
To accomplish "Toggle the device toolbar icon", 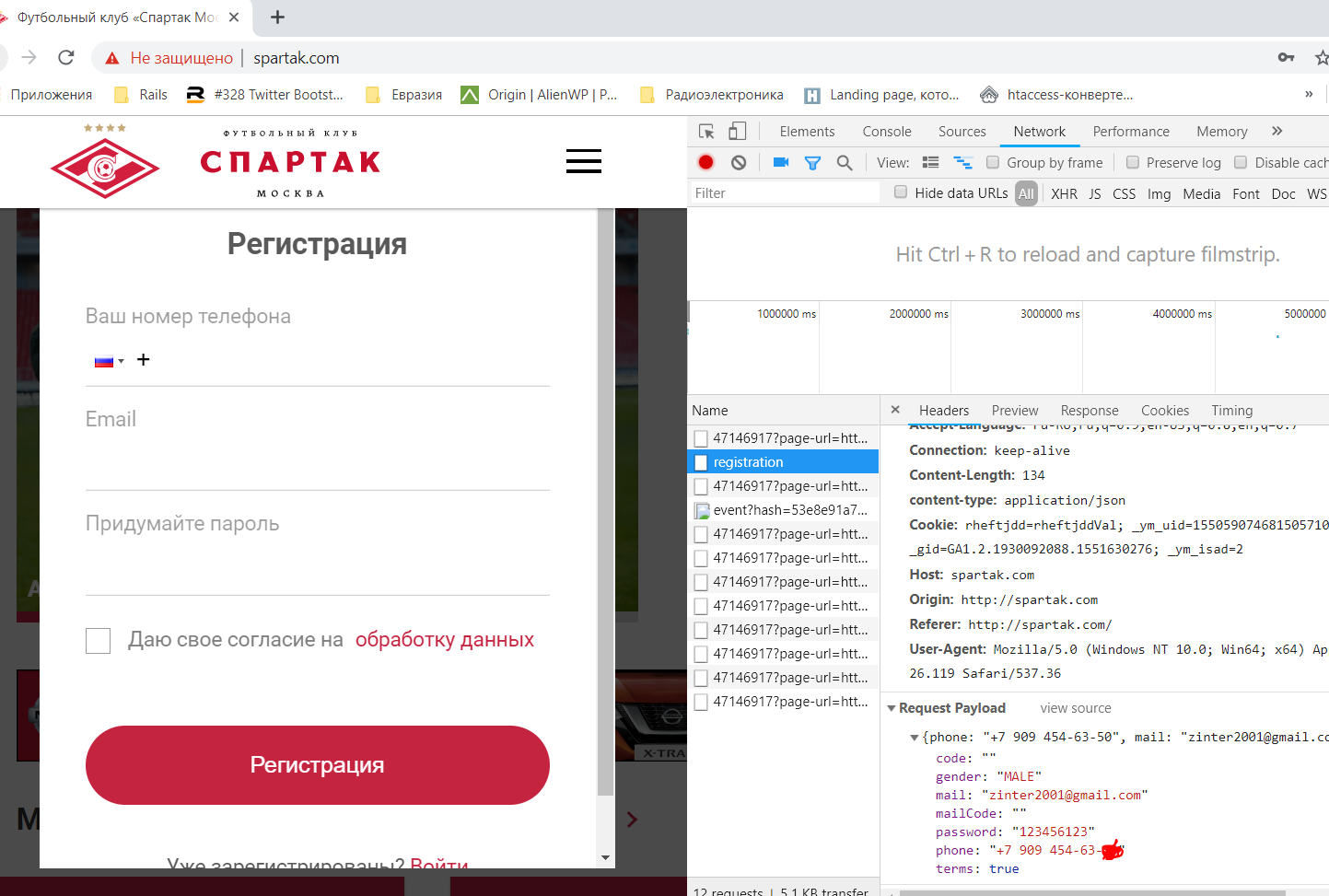I will (738, 132).
